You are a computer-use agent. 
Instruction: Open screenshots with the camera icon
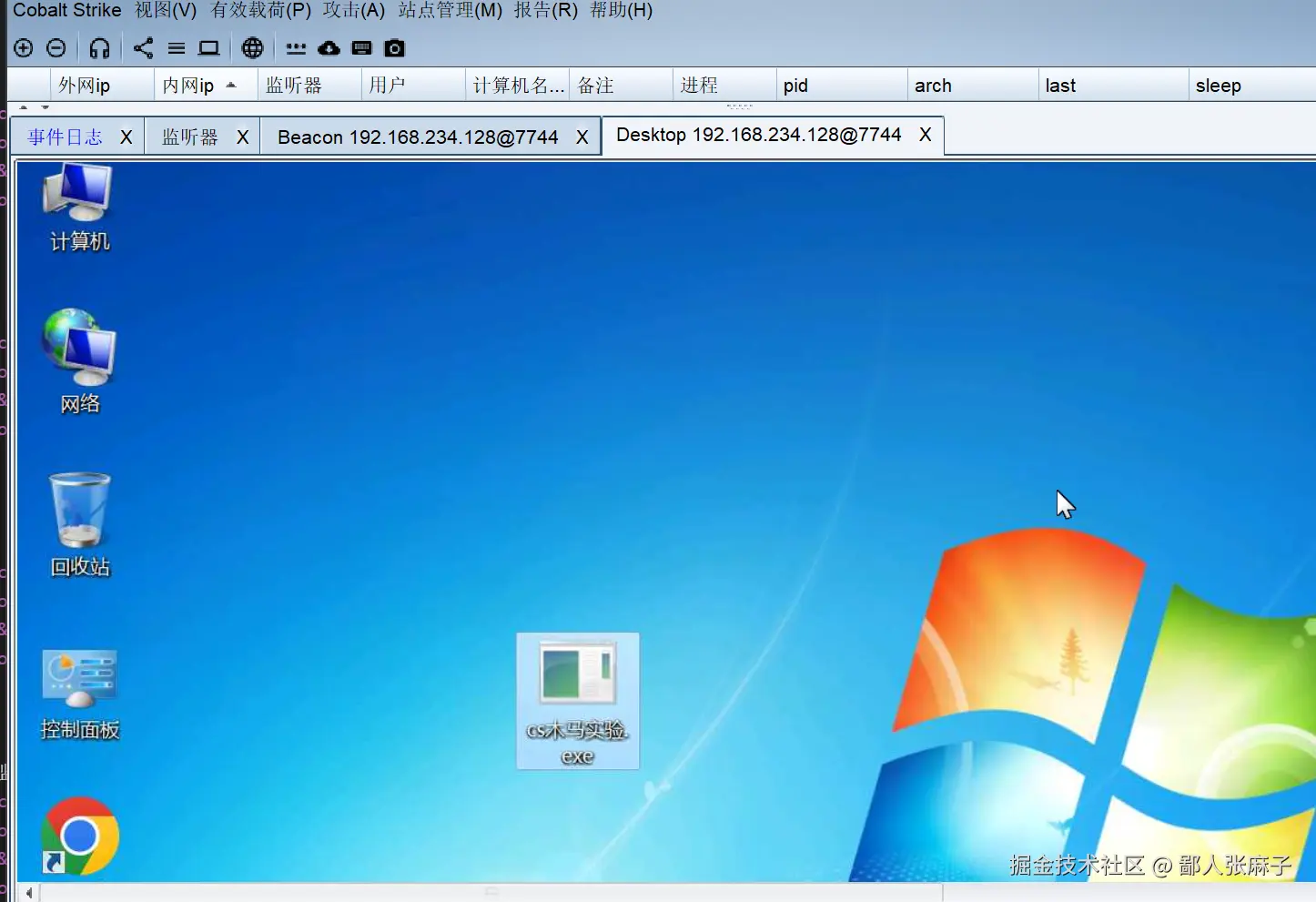click(394, 48)
